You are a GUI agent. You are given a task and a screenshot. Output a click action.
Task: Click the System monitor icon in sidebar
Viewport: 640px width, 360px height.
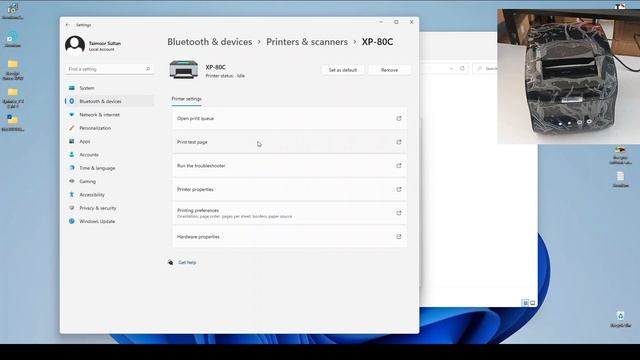pos(72,88)
